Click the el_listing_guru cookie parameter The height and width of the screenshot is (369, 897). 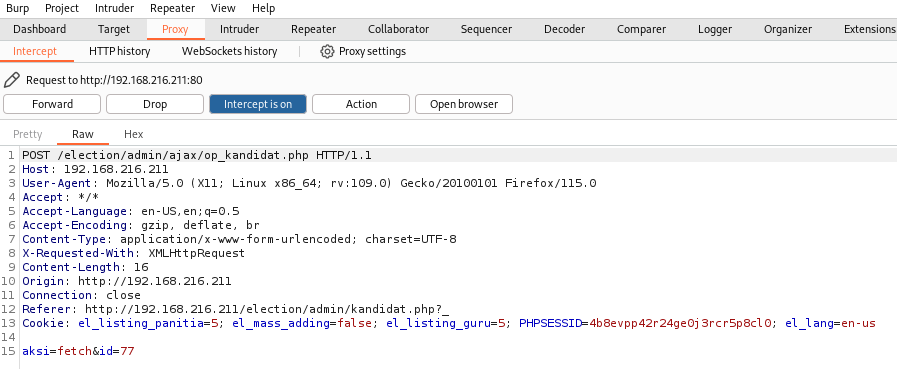[446, 323]
